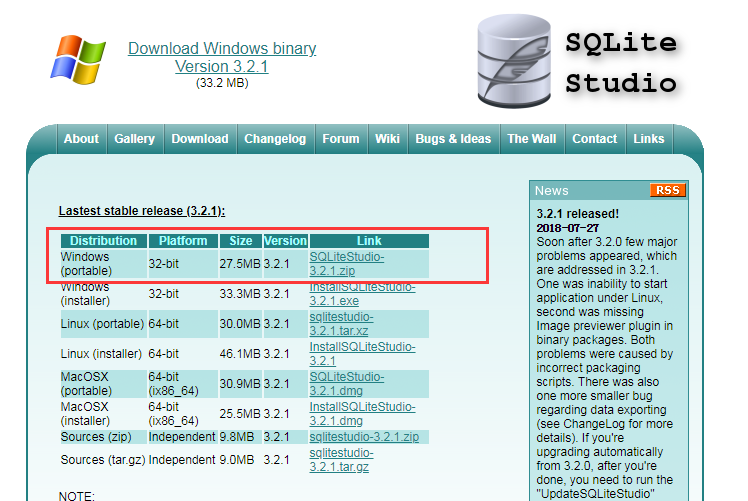Click the '(33.2 MB)' size label
Screen dimensions: 748x501
click(x=222, y=83)
